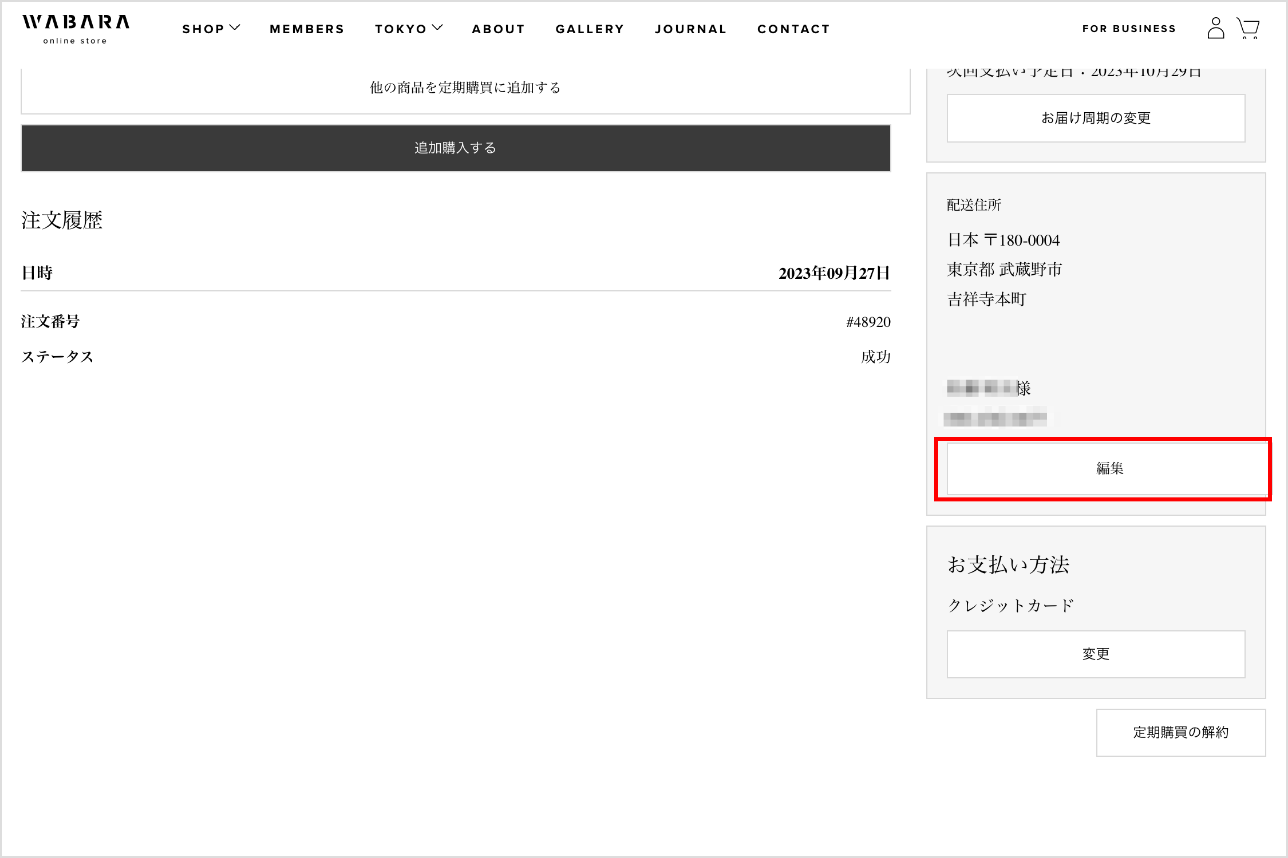Viewport: 1288px width, 858px height.
Task: Open the JOURNAL page
Action: [x=690, y=29]
